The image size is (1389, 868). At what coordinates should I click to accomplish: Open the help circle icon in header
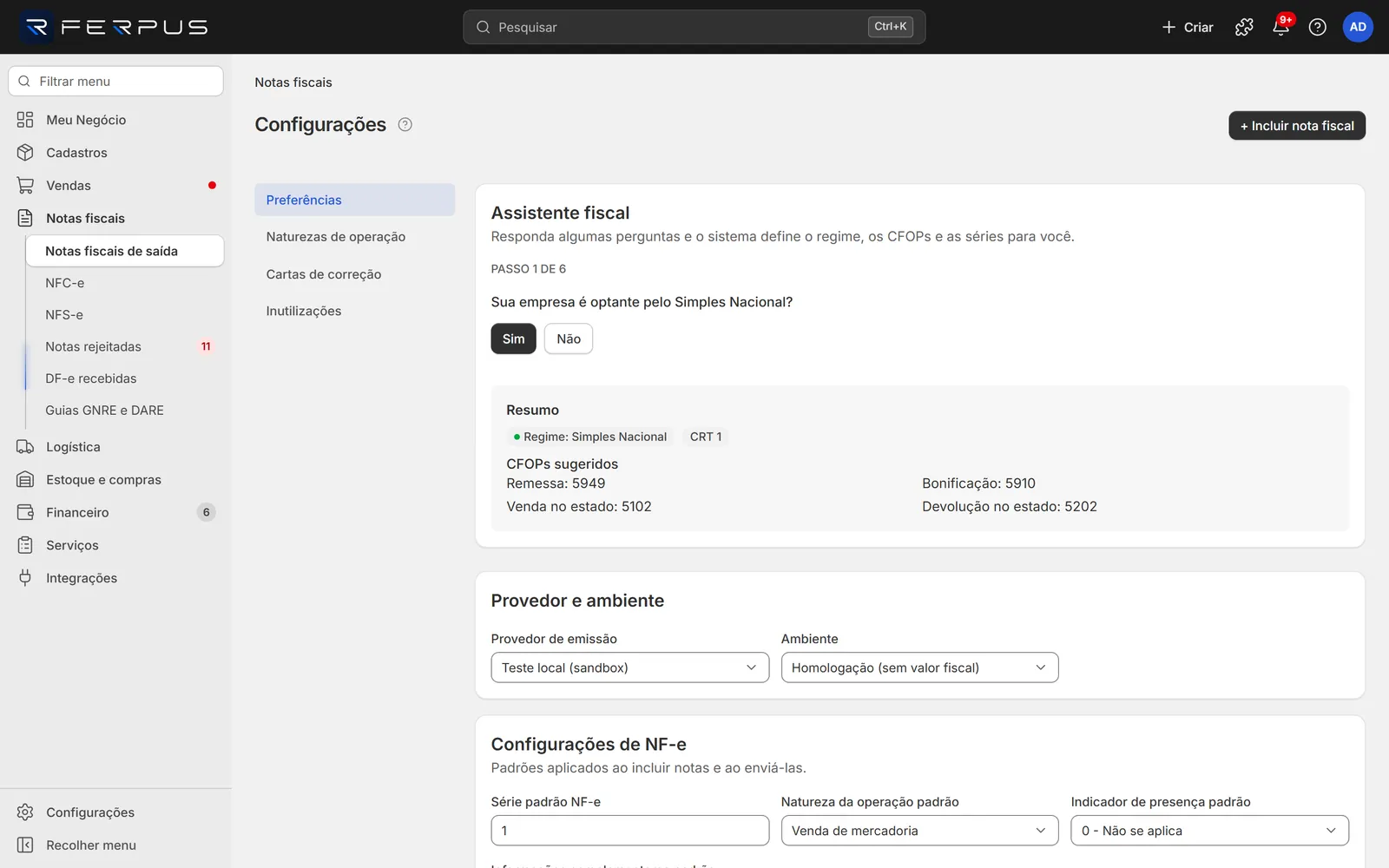tap(1317, 27)
